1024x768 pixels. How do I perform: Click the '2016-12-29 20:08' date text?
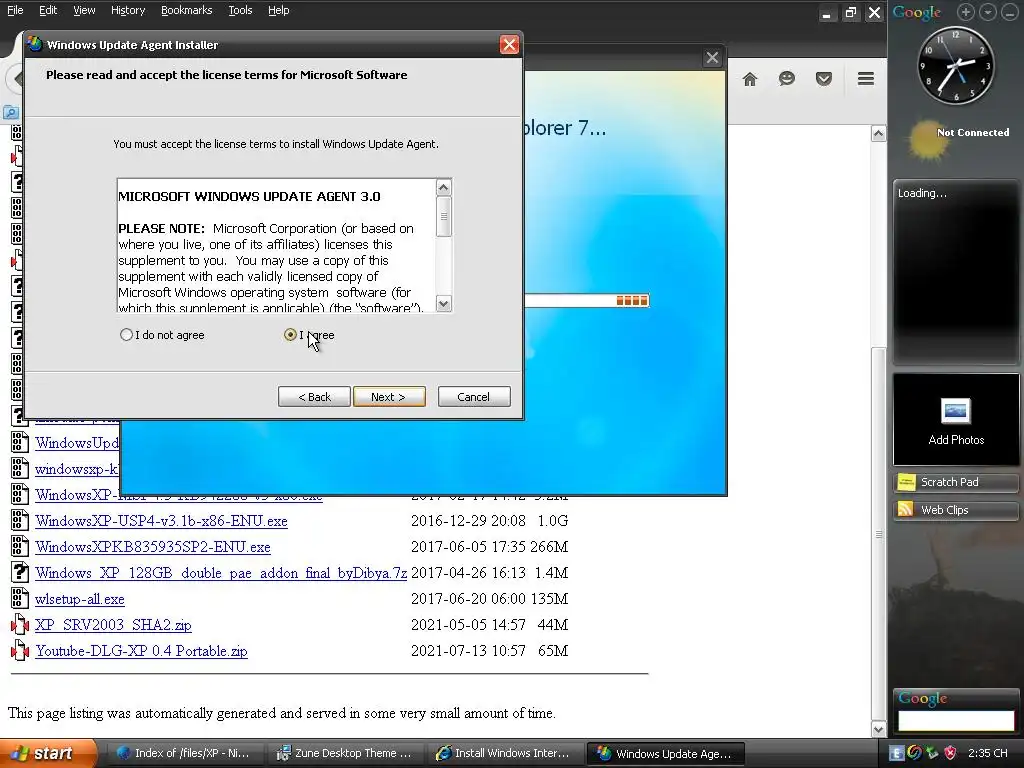468,520
